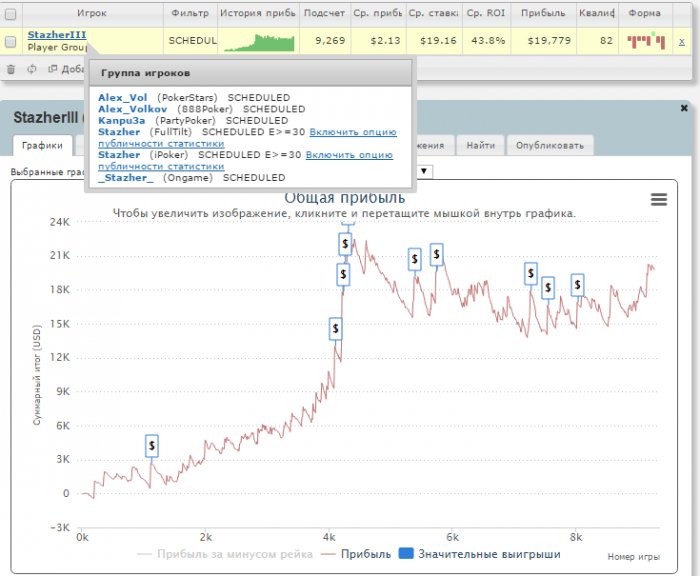700x576 pixels.
Task: Sort by the 'Ср. ROI' column header
Action: (482, 15)
